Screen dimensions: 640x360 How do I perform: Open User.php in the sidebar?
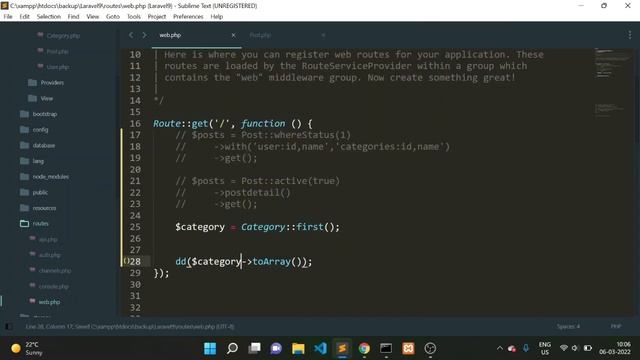[57, 67]
